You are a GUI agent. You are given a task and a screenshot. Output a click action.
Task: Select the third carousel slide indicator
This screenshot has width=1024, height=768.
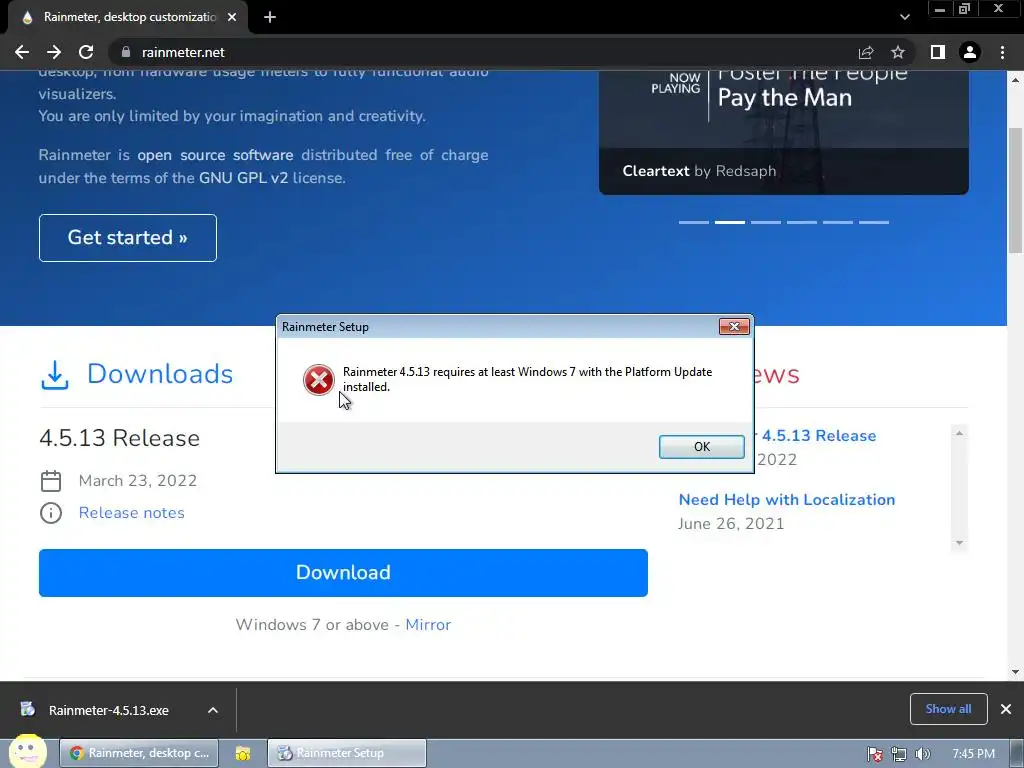coord(765,222)
